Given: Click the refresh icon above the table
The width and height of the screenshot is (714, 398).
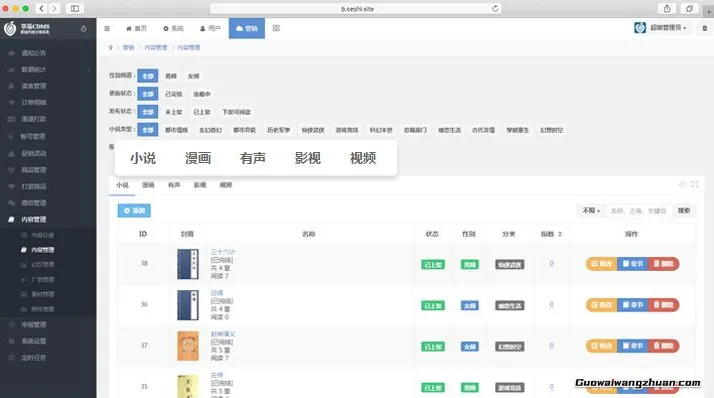Looking at the screenshot, I should tap(682, 184).
